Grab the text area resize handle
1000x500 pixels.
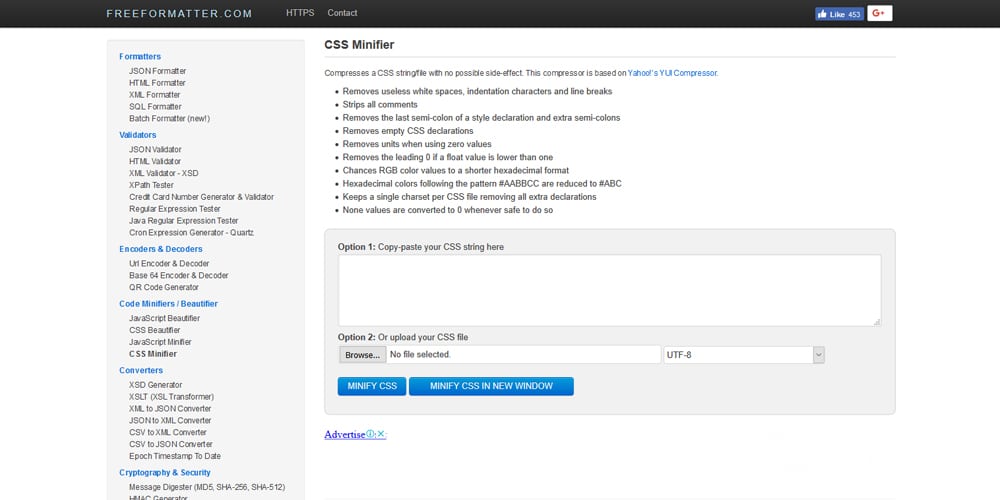coord(877,321)
